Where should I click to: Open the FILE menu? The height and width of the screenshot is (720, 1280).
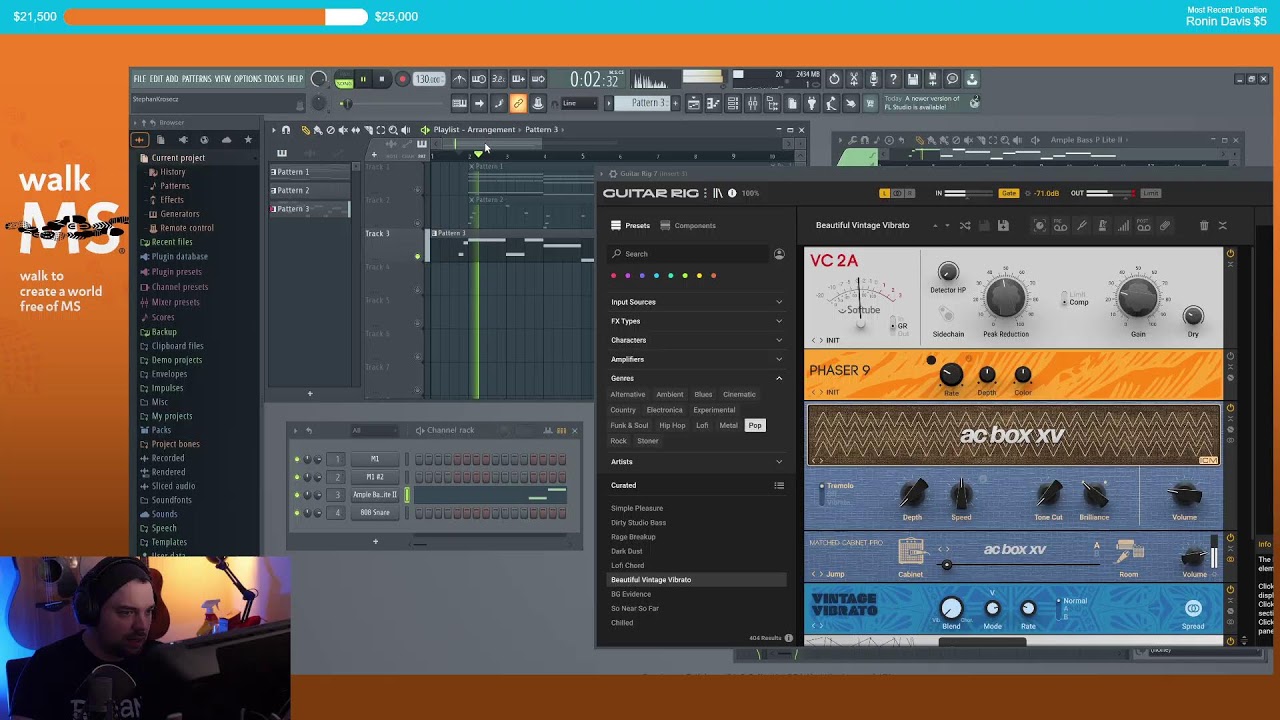(140, 79)
